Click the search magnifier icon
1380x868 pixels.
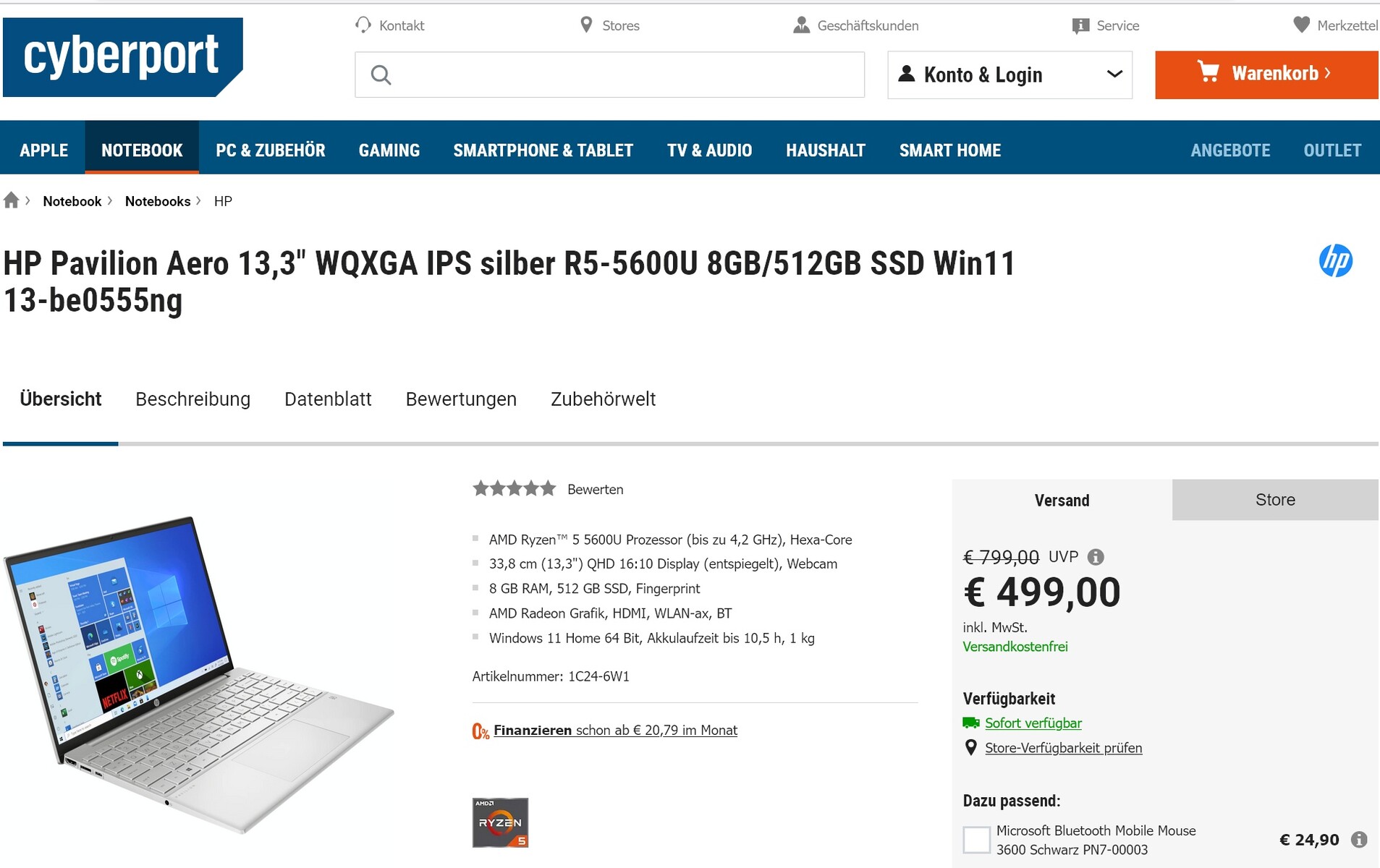point(381,75)
